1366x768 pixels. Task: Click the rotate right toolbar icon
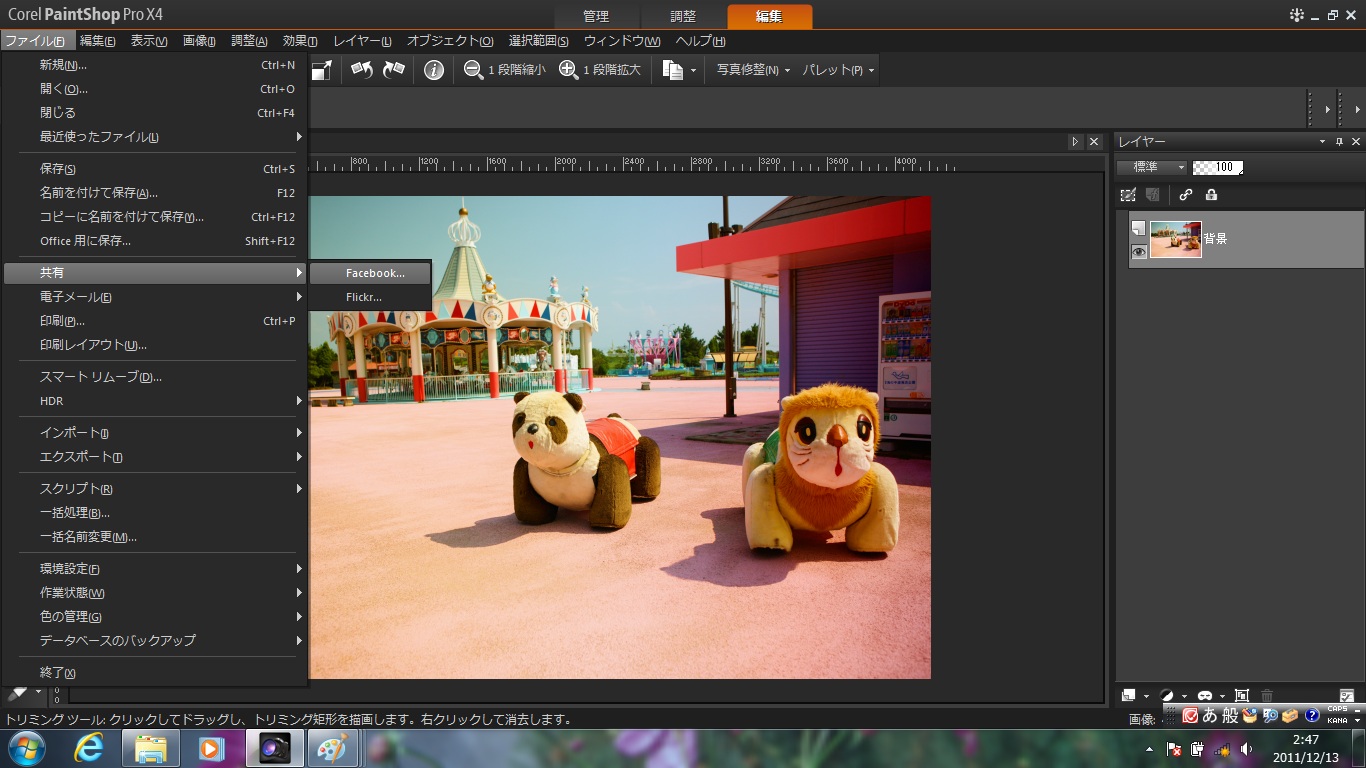[x=394, y=70]
